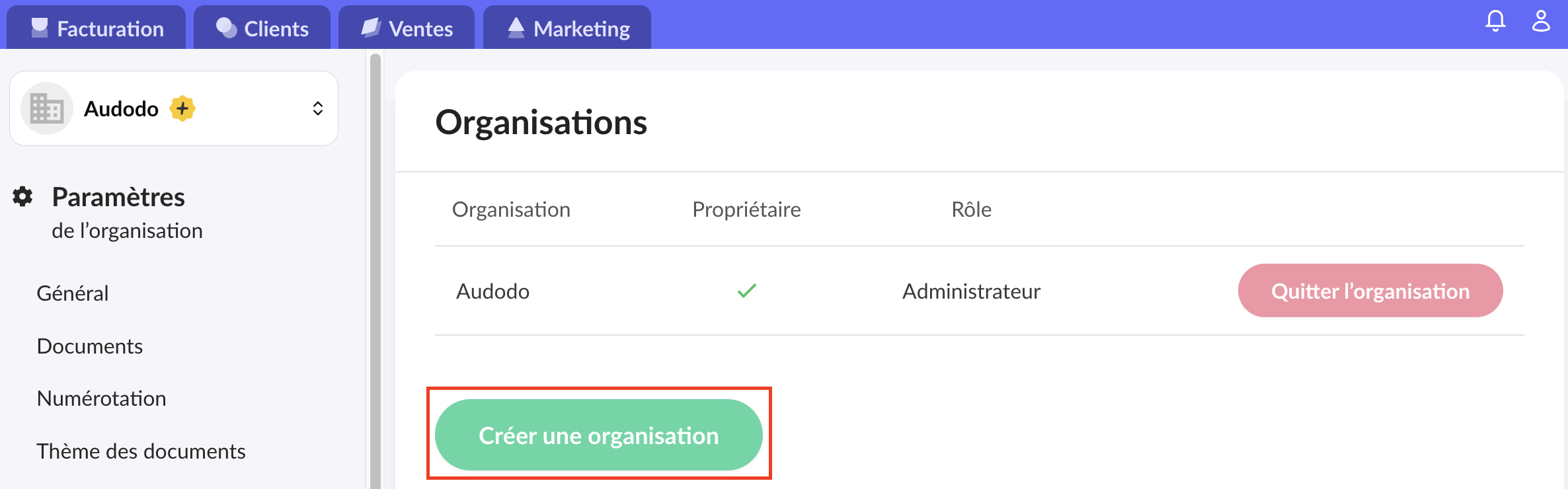Switch to the Ventes tab

coord(407,28)
